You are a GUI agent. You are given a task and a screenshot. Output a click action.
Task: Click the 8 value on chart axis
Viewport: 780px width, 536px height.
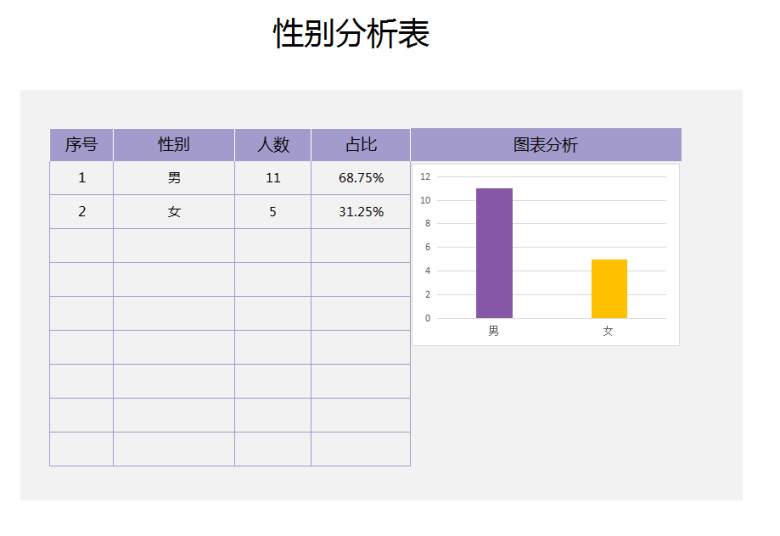click(427, 223)
